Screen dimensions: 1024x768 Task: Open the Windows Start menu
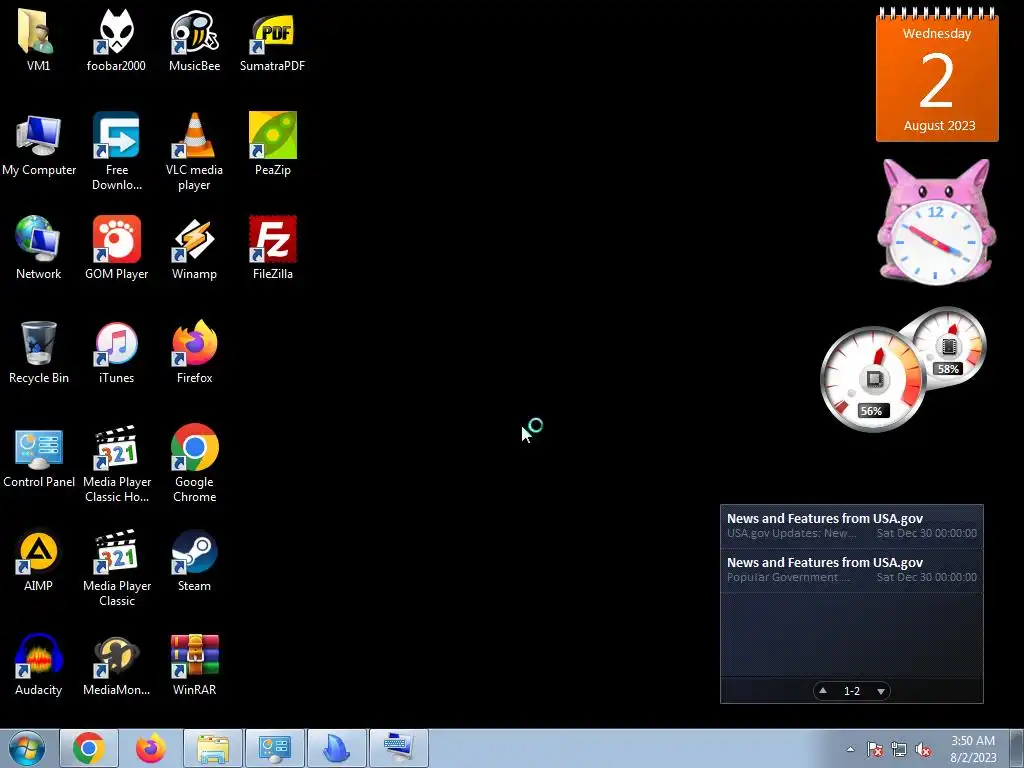click(x=27, y=748)
